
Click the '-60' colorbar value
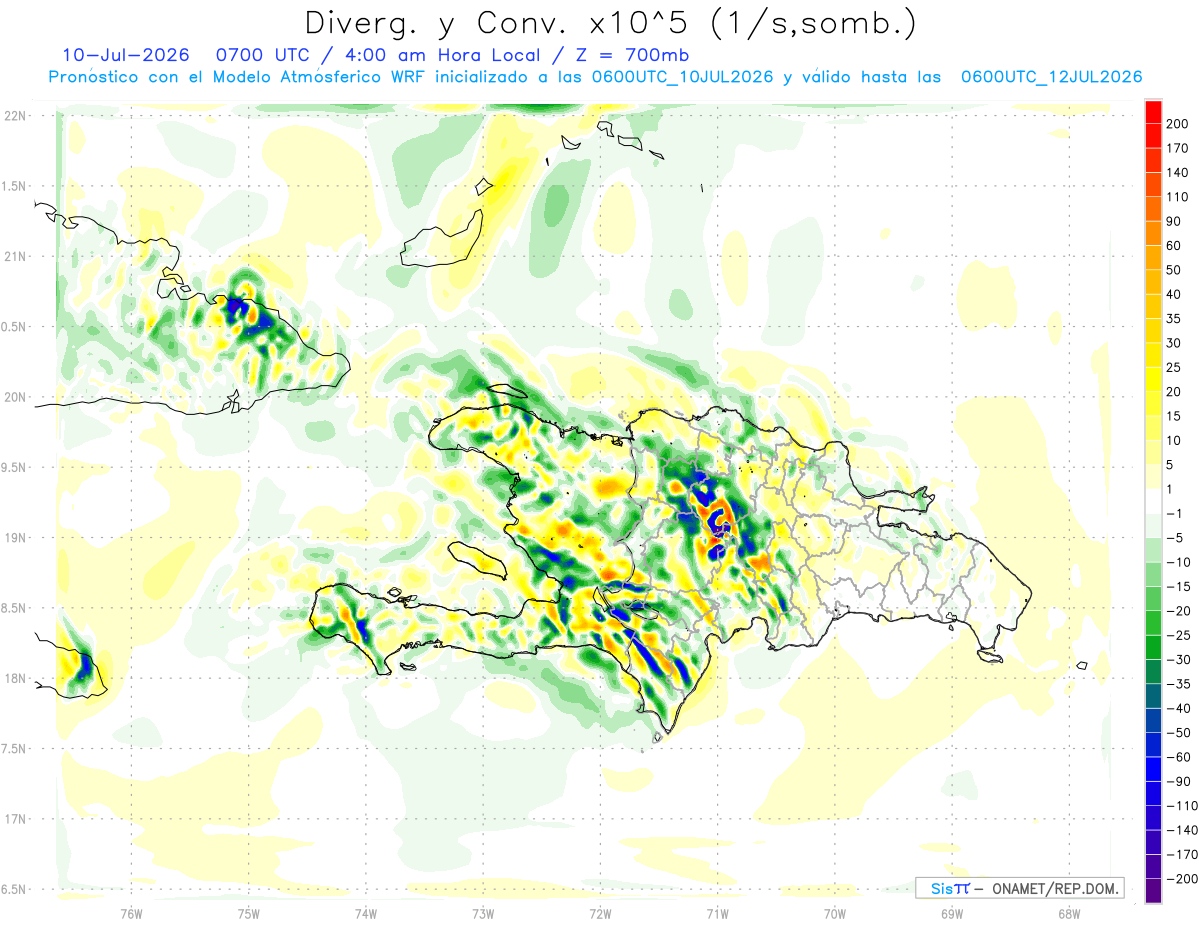coord(1179,757)
